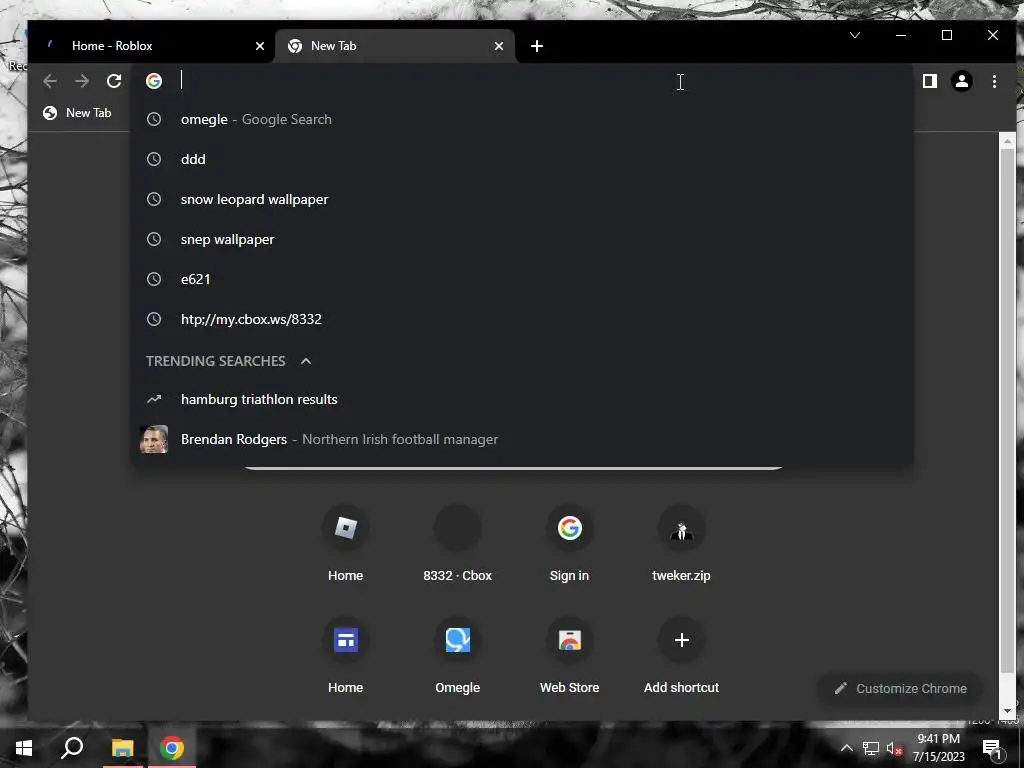Choose the snow leopard wallpaper suggestion
Viewport: 1024px width, 768px height.
tap(522, 199)
